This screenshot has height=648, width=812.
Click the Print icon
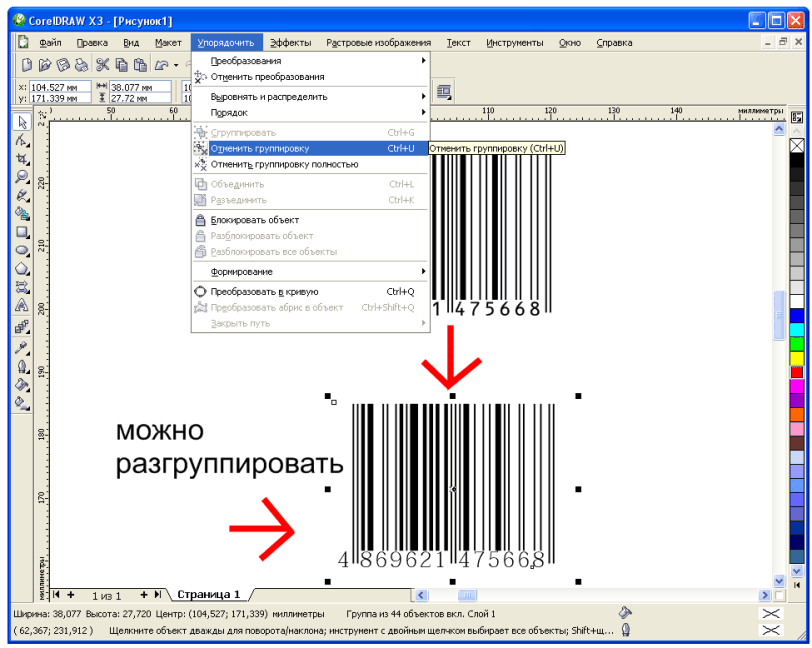[81, 65]
